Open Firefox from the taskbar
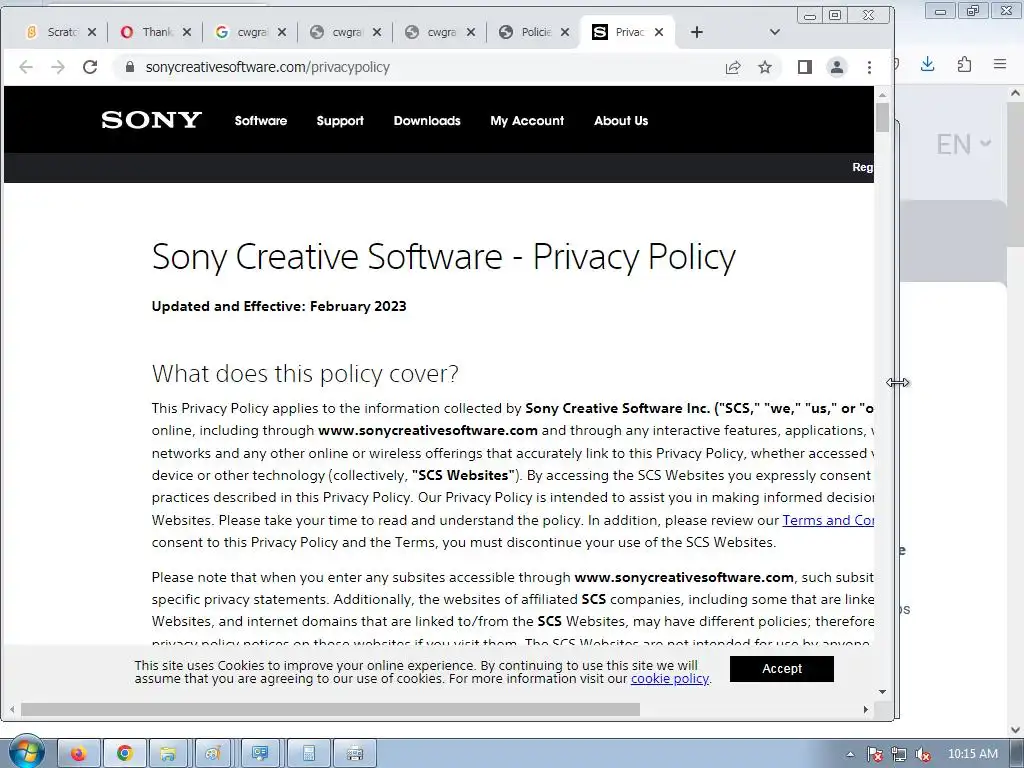Image resolution: width=1024 pixels, height=768 pixels. pos(78,754)
